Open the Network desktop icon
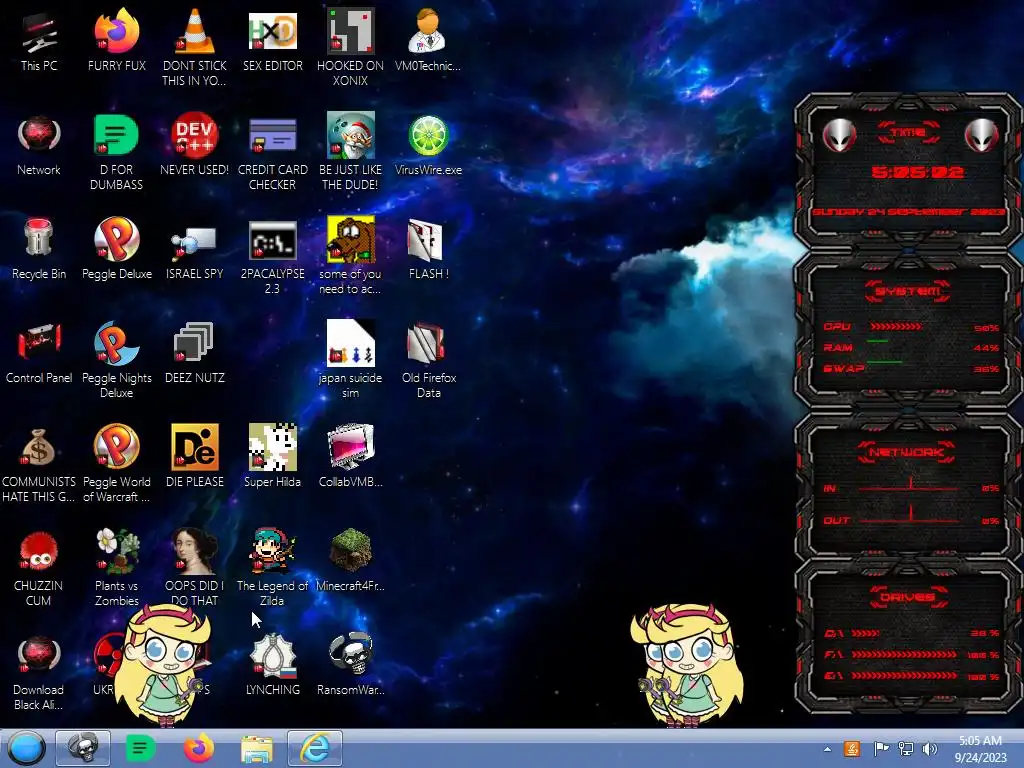Screen dimensions: 1024x768 tap(39, 145)
